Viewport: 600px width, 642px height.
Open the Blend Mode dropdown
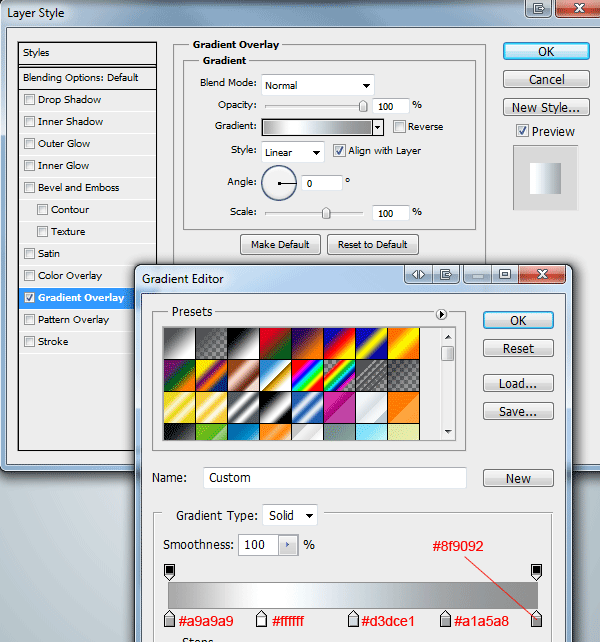coord(318,86)
